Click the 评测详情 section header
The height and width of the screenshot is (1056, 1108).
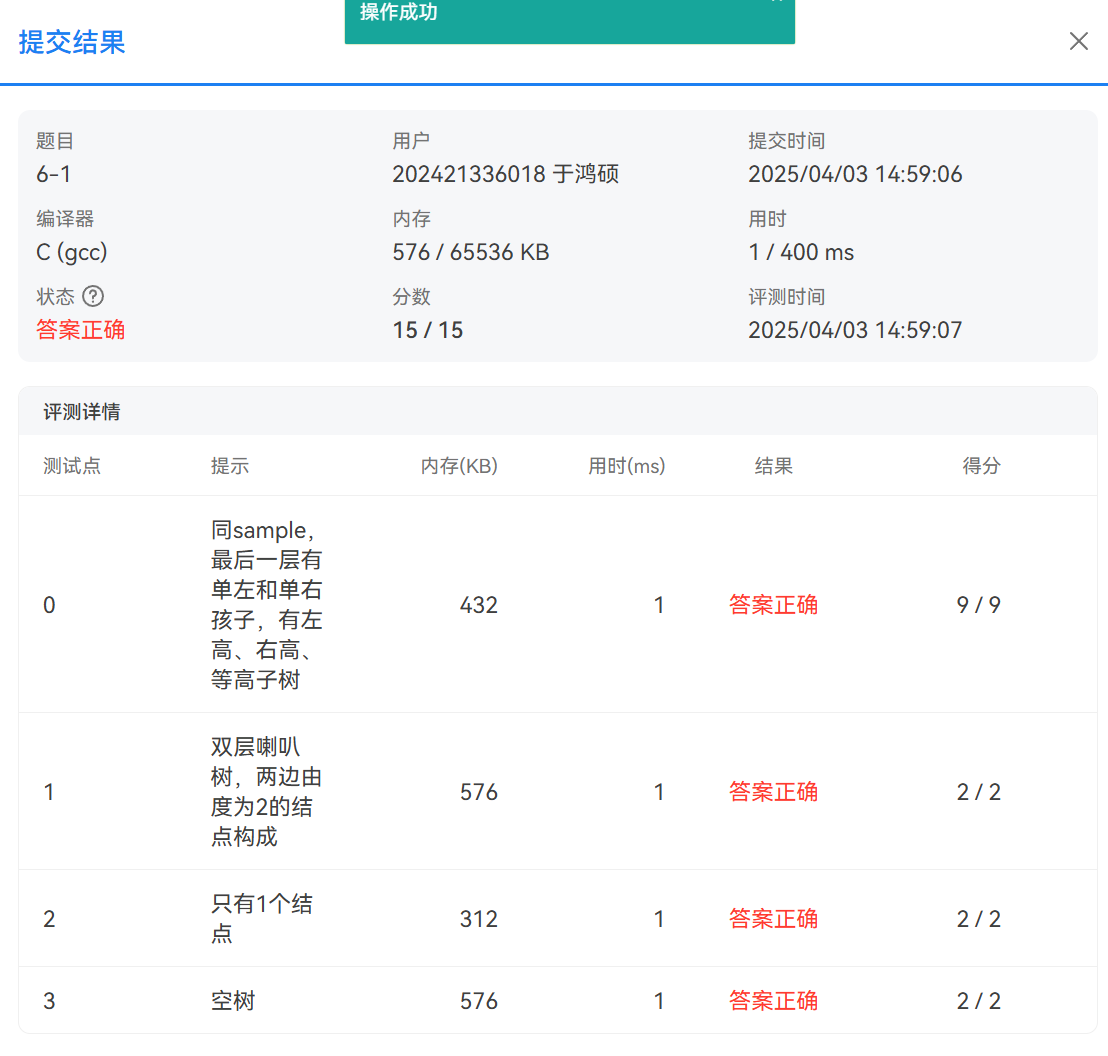82,412
